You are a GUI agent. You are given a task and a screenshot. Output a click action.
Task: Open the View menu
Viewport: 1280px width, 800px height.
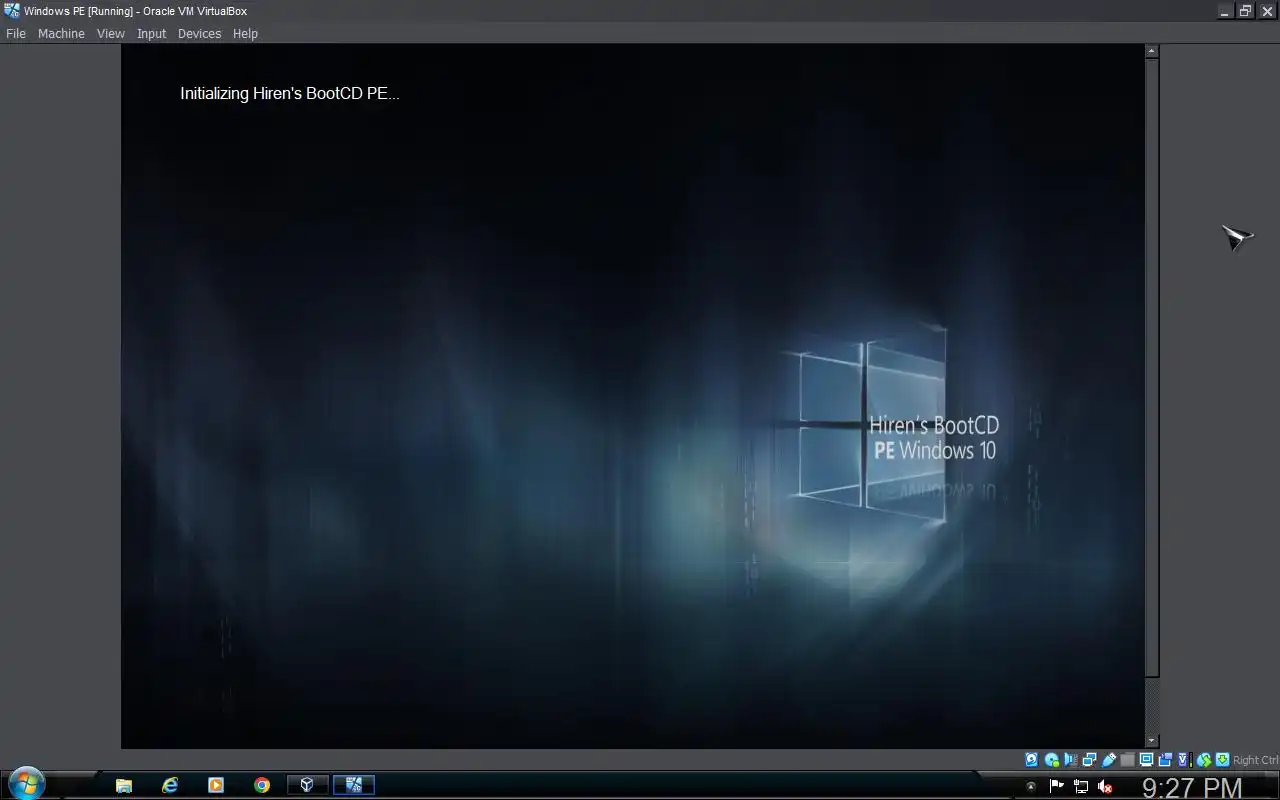[110, 33]
